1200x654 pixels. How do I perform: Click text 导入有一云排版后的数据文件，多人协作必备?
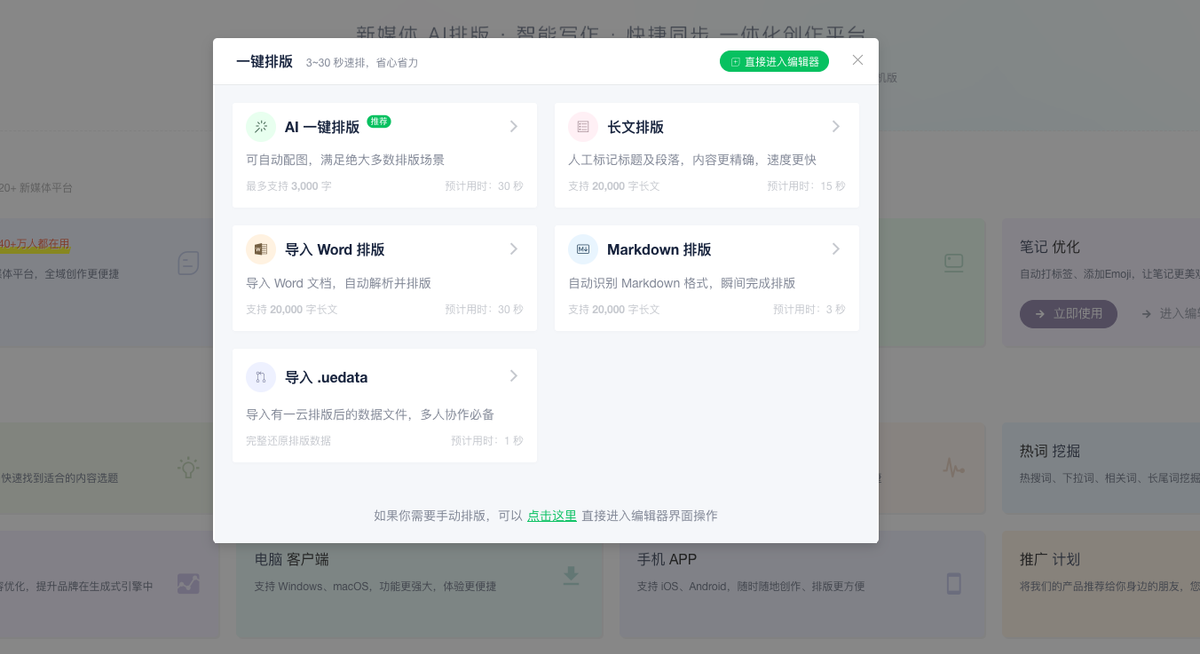(x=370, y=414)
